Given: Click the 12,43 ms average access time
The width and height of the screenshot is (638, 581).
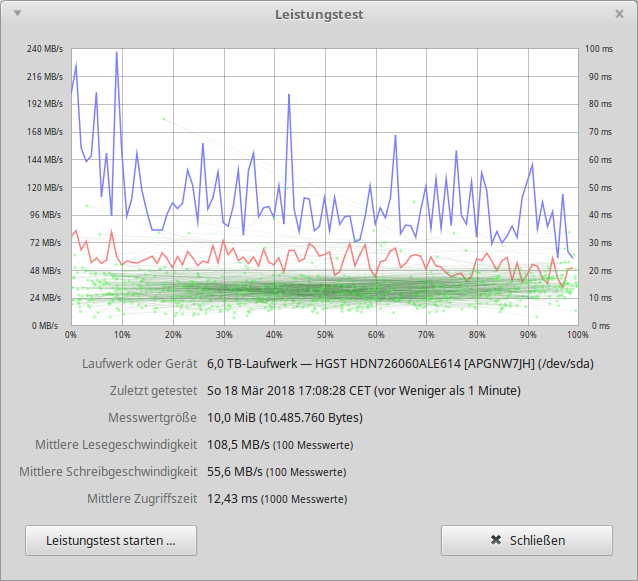Looking at the screenshot, I should [231, 498].
